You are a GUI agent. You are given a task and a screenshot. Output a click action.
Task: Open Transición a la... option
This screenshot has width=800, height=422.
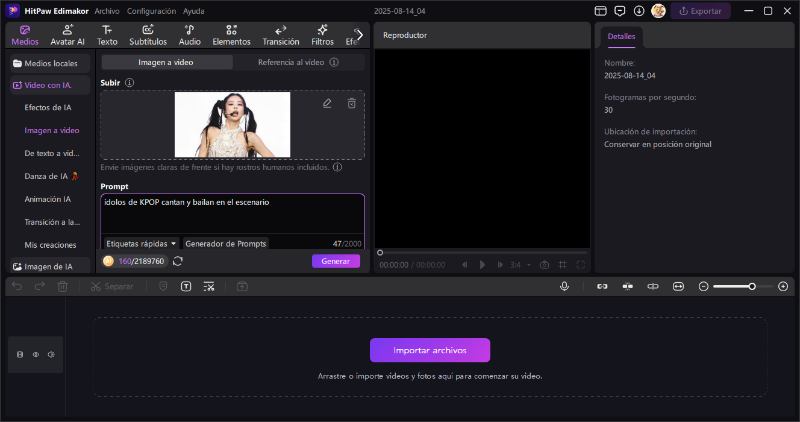[x=52, y=222]
